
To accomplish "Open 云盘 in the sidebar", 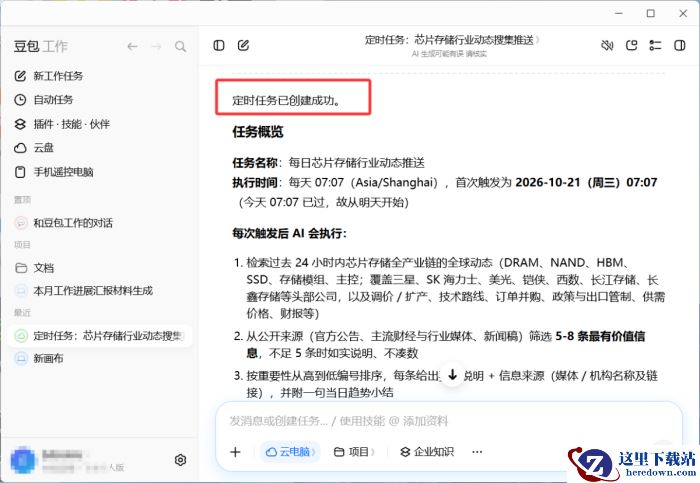I will (34, 148).
